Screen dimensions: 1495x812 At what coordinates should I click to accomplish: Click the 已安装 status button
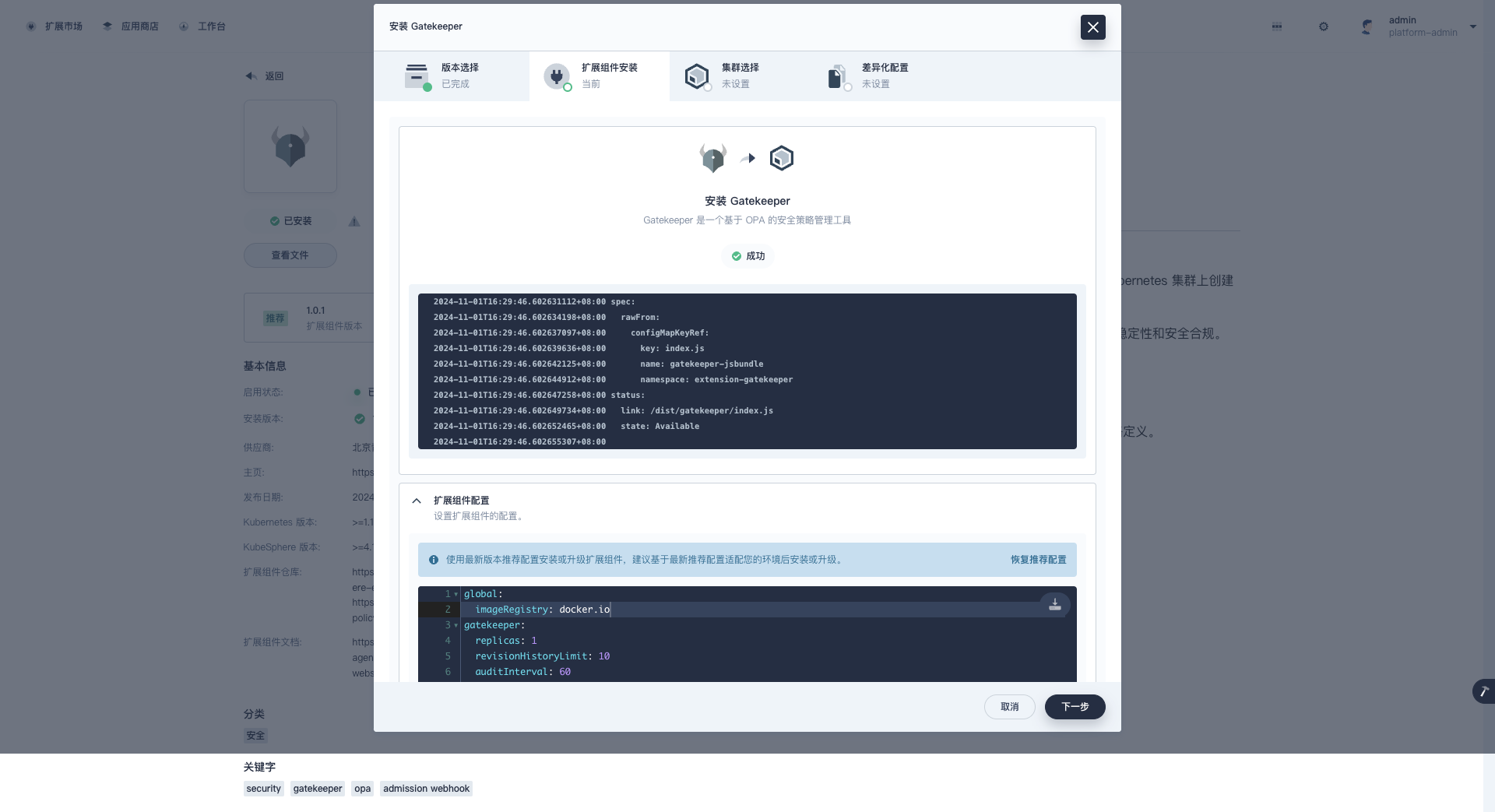click(x=290, y=221)
